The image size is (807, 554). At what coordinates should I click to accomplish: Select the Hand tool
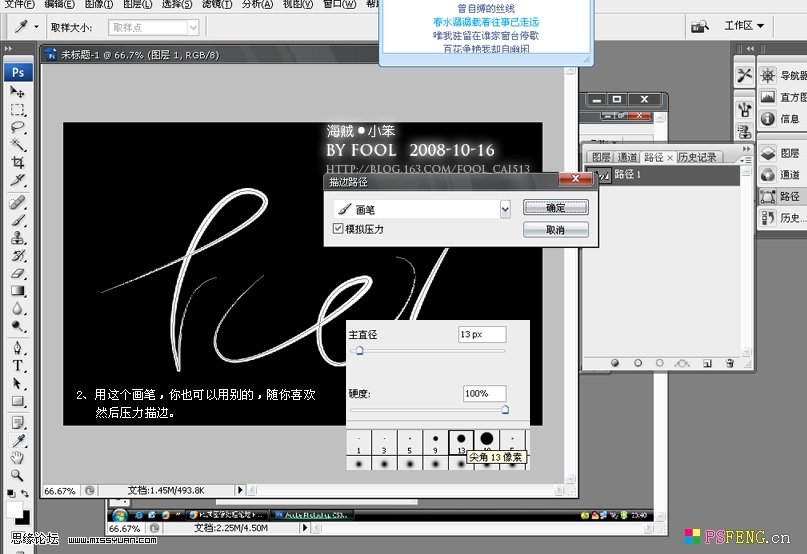17,458
